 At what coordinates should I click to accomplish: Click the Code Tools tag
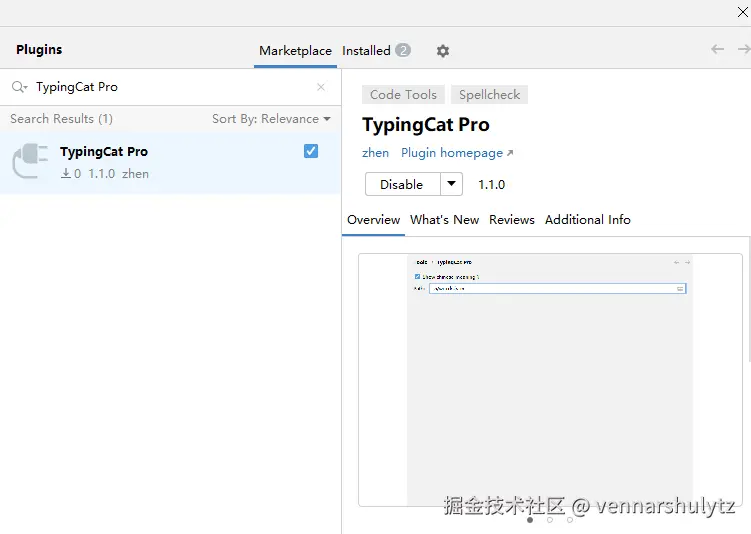(x=403, y=95)
